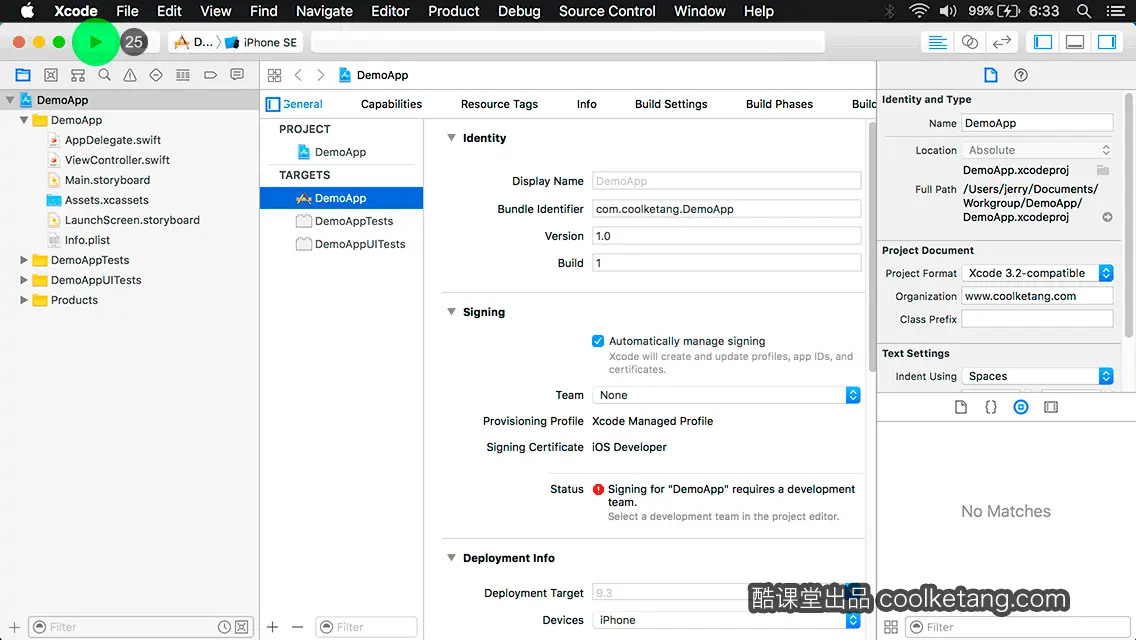The image size is (1136, 640).
Task: Open the Editor menu
Action: 390,11
